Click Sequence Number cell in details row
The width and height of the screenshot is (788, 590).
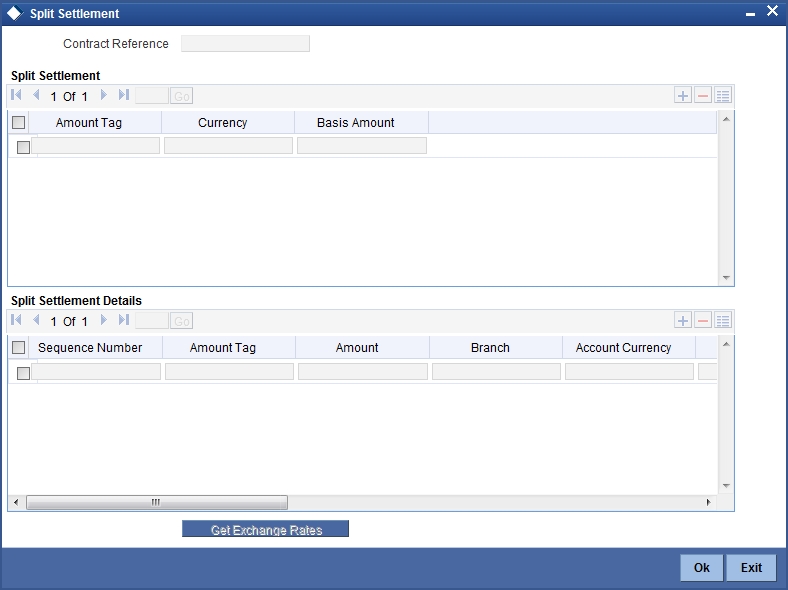(96, 371)
